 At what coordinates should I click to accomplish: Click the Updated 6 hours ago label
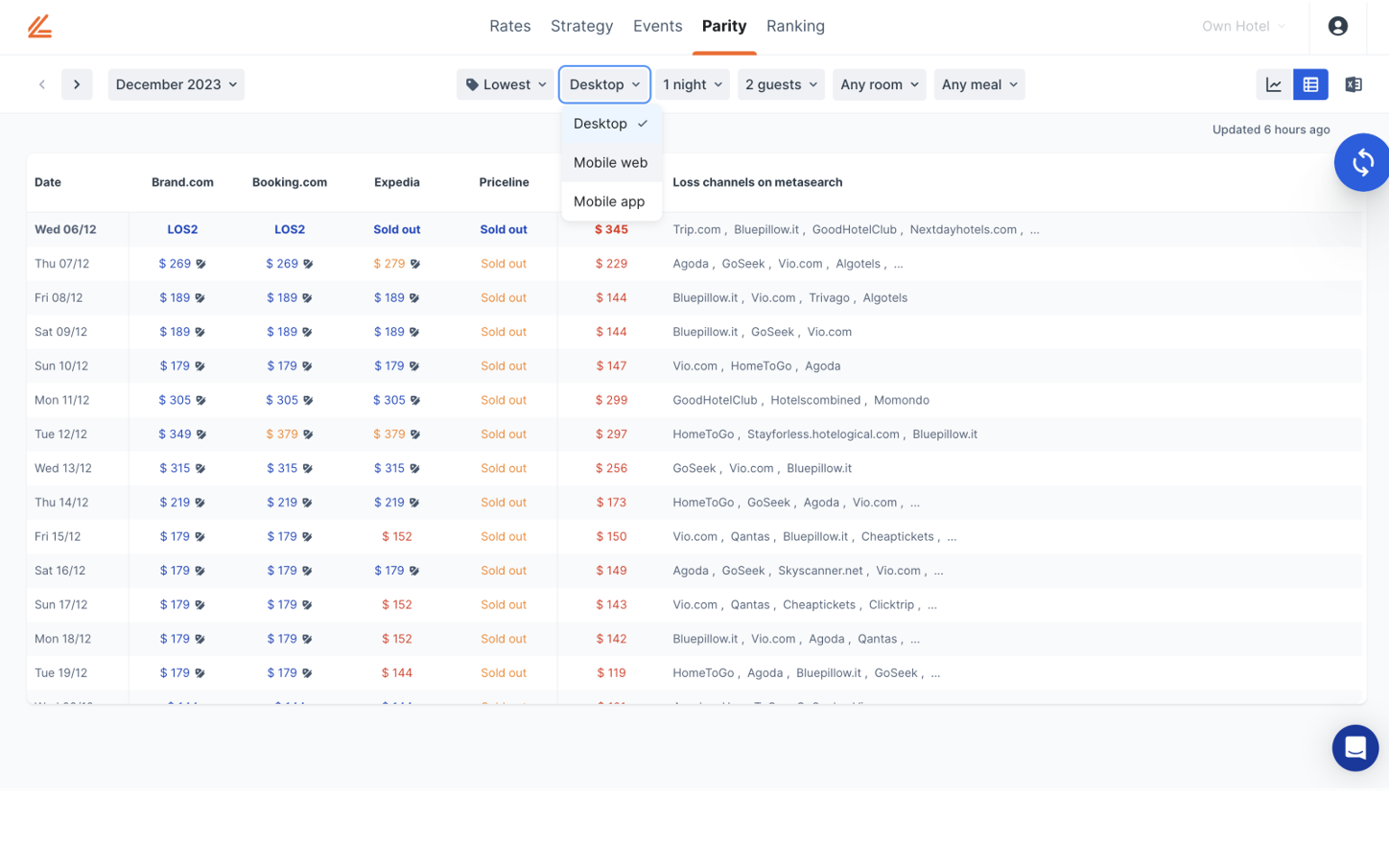click(x=1271, y=129)
